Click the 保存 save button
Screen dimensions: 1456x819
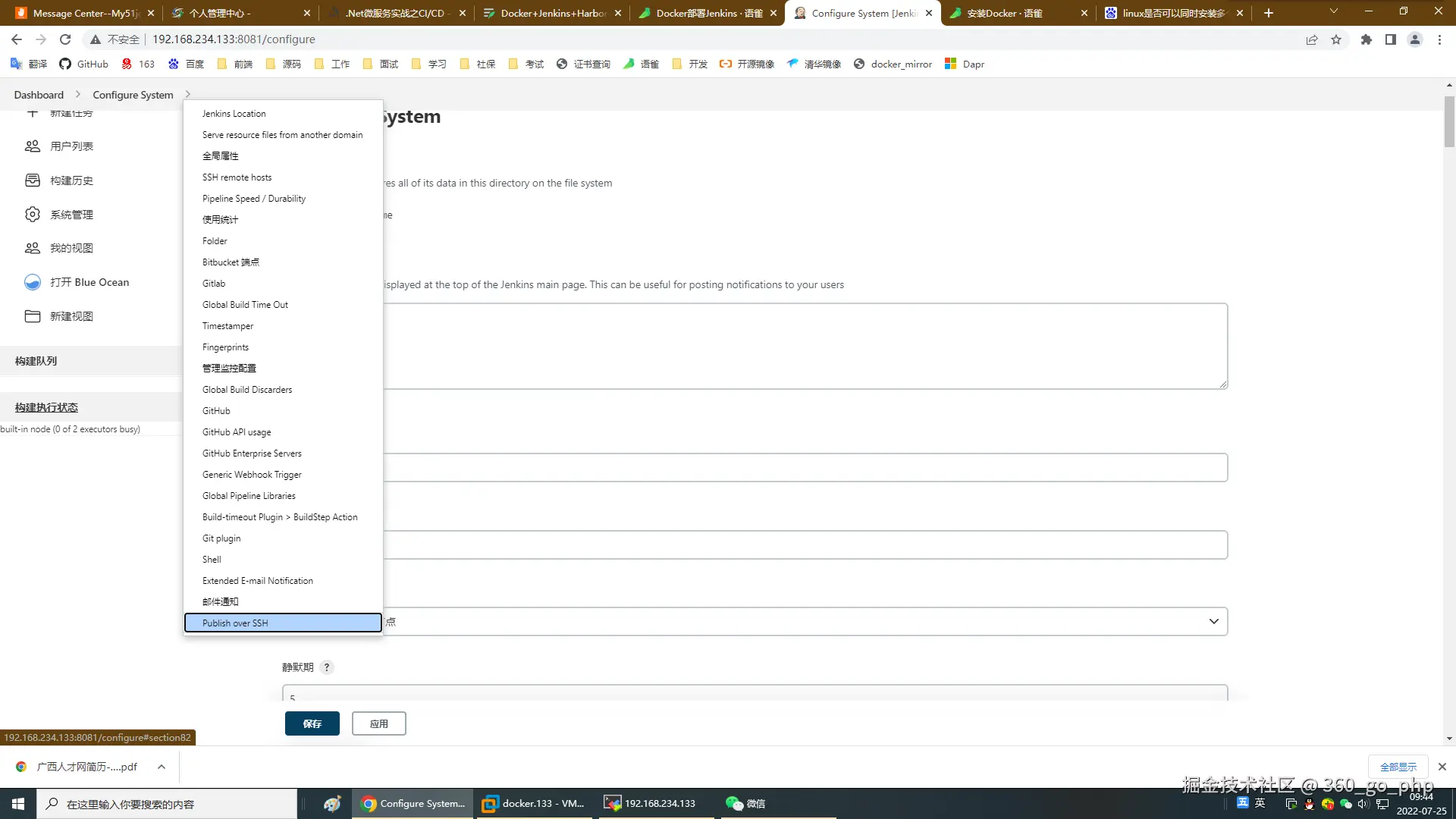tap(312, 723)
